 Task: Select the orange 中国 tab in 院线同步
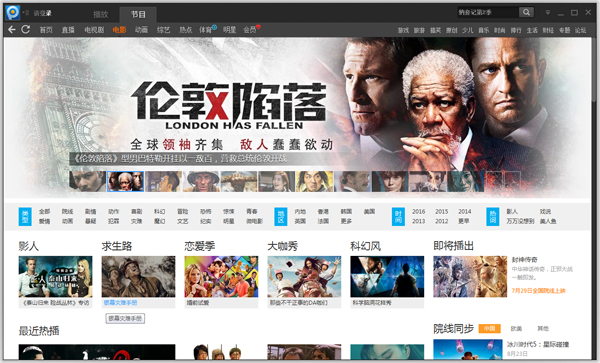pos(489,329)
